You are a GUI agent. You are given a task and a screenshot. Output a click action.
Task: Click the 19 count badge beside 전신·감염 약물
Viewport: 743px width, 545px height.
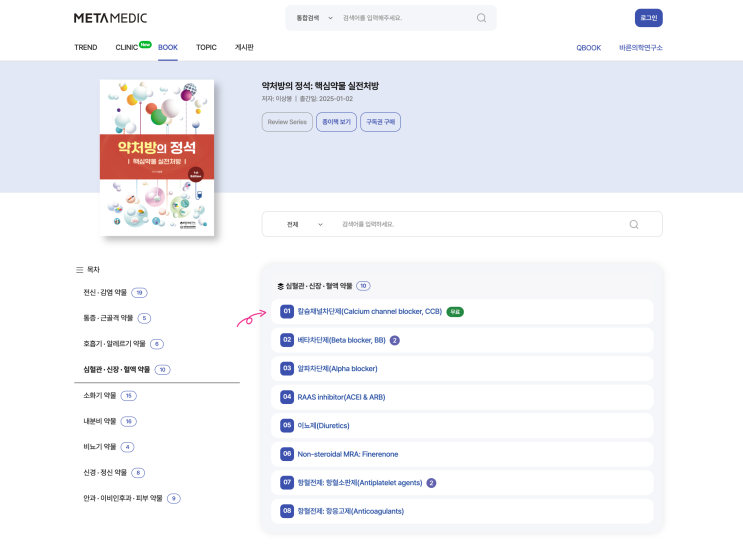(139, 293)
